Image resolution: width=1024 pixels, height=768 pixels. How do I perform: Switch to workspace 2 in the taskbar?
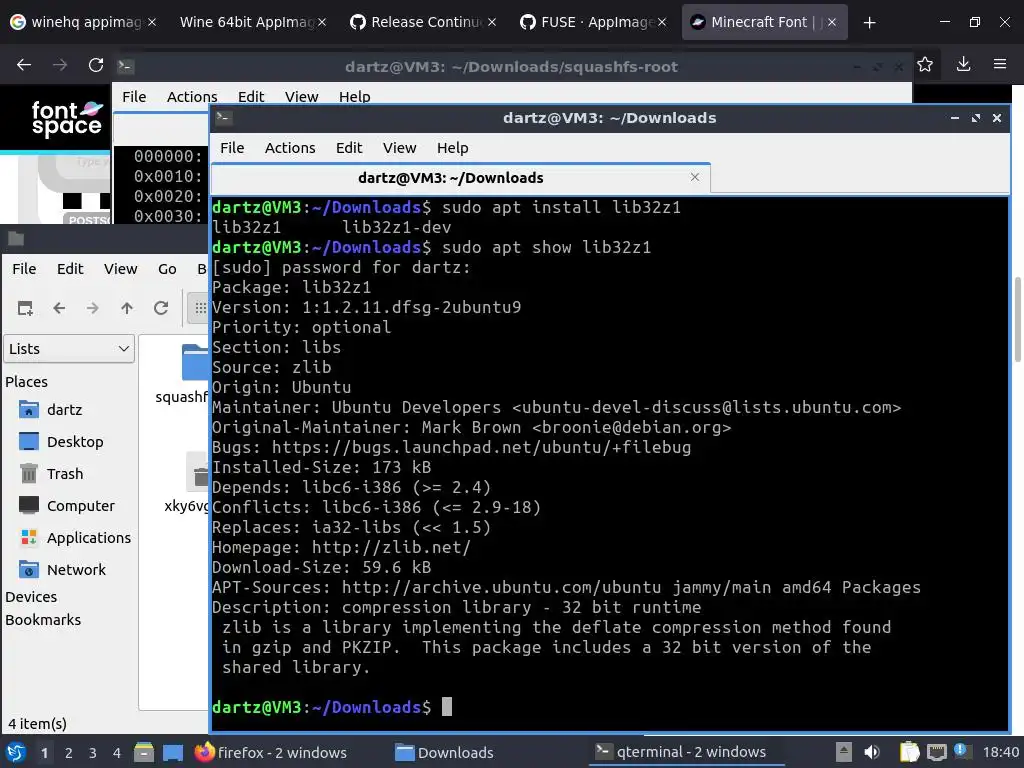pos(69,753)
